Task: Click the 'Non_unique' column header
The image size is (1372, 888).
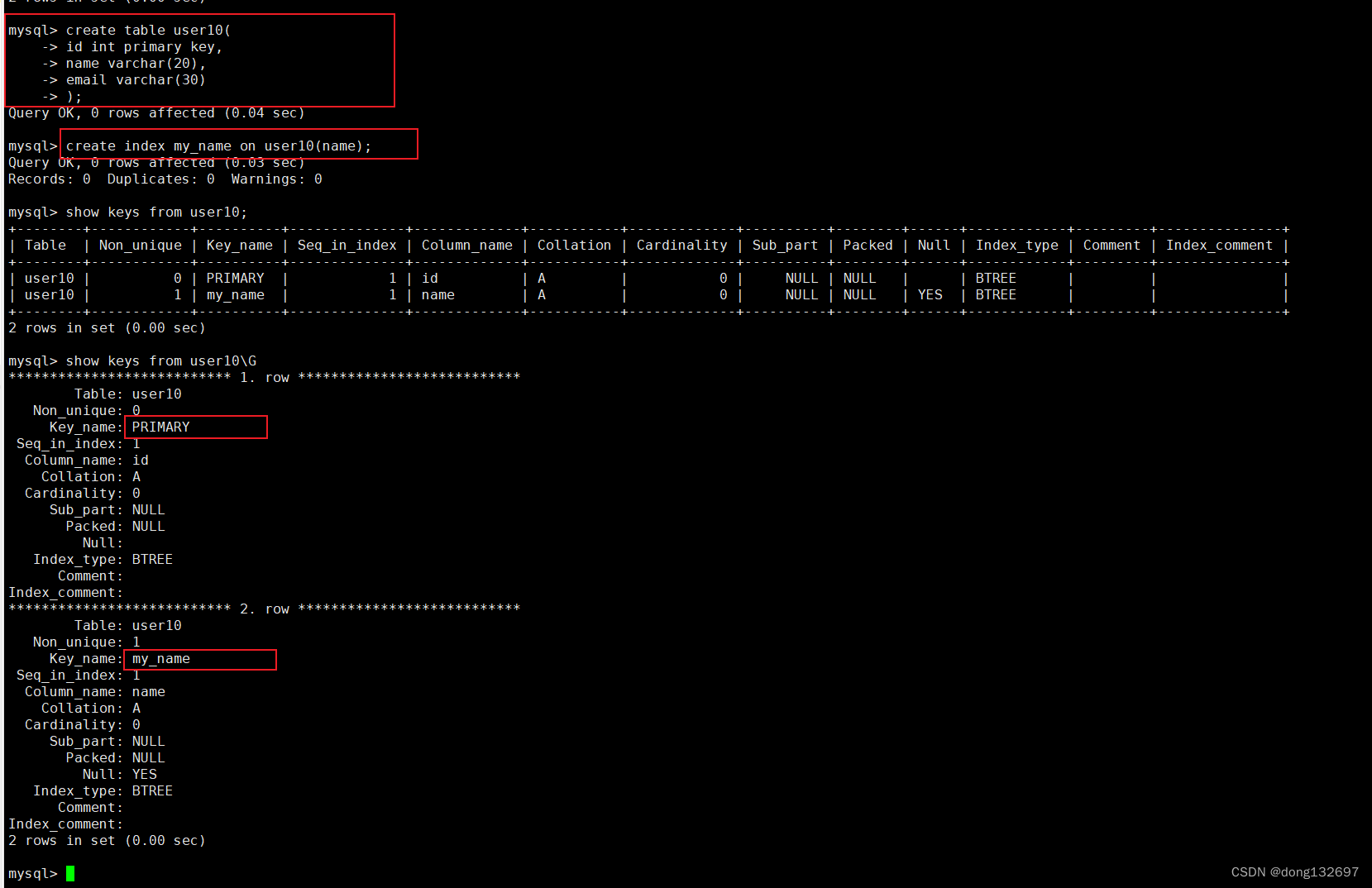Action: [x=141, y=246]
